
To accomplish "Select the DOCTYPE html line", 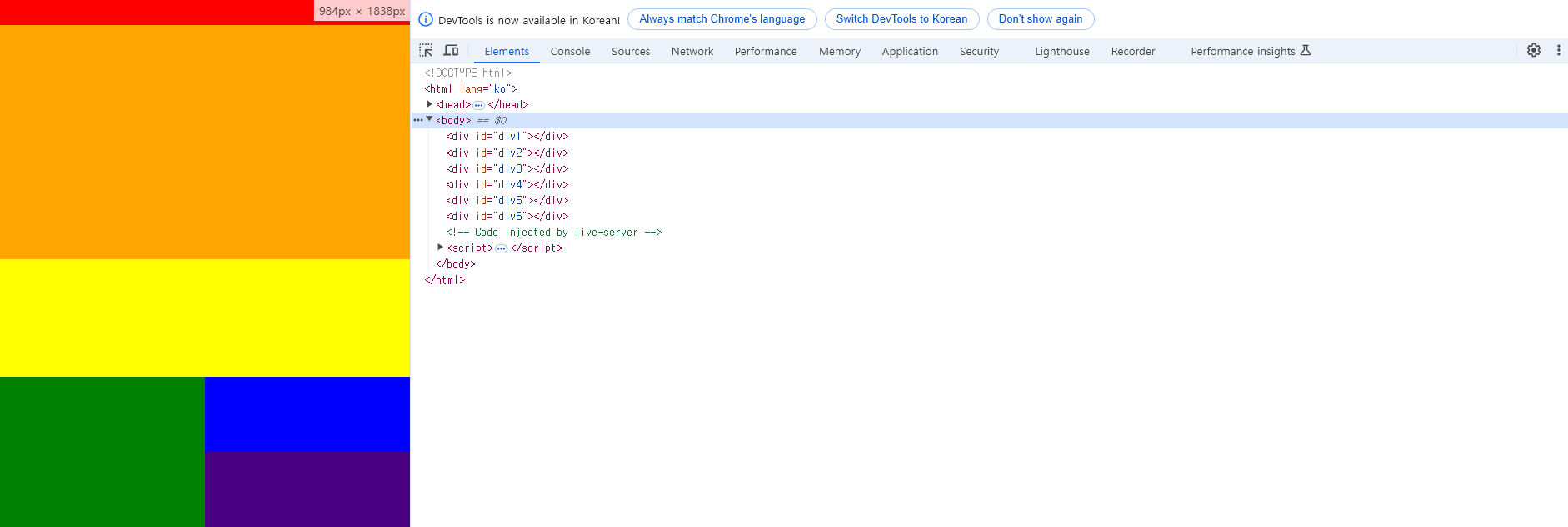I will coord(468,73).
